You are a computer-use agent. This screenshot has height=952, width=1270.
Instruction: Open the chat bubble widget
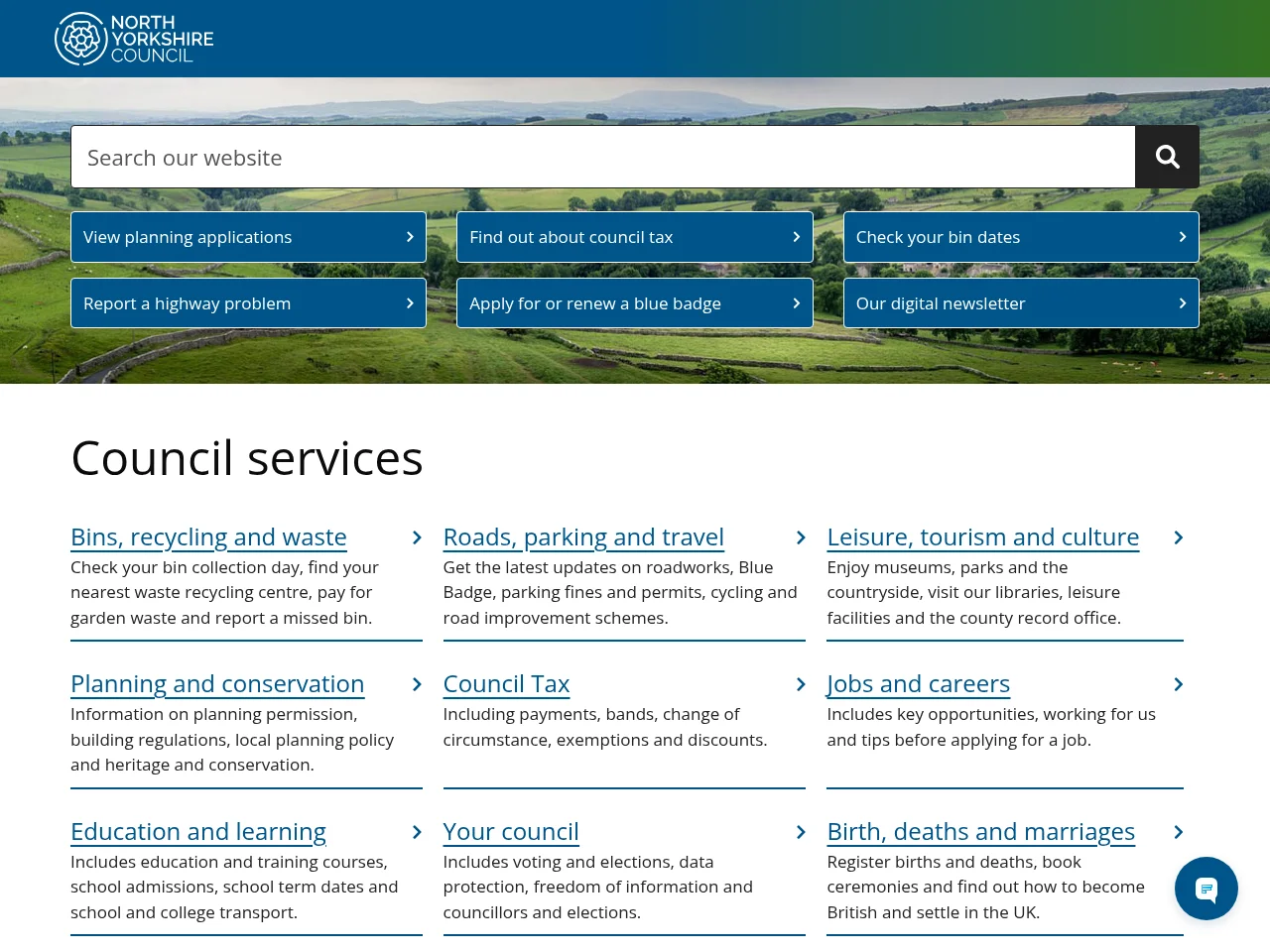(x=1206, y=889)
